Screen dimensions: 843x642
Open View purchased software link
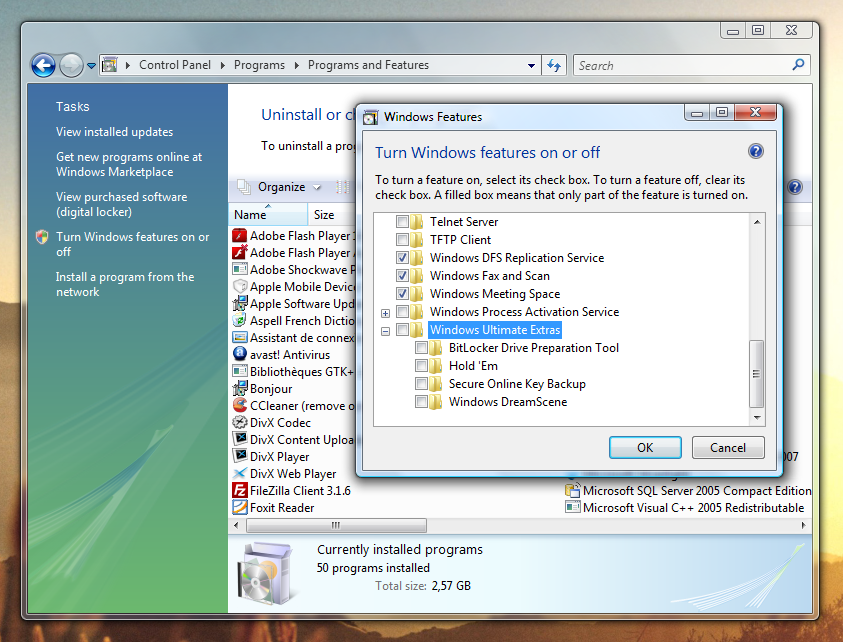click(x=122, y=204)
